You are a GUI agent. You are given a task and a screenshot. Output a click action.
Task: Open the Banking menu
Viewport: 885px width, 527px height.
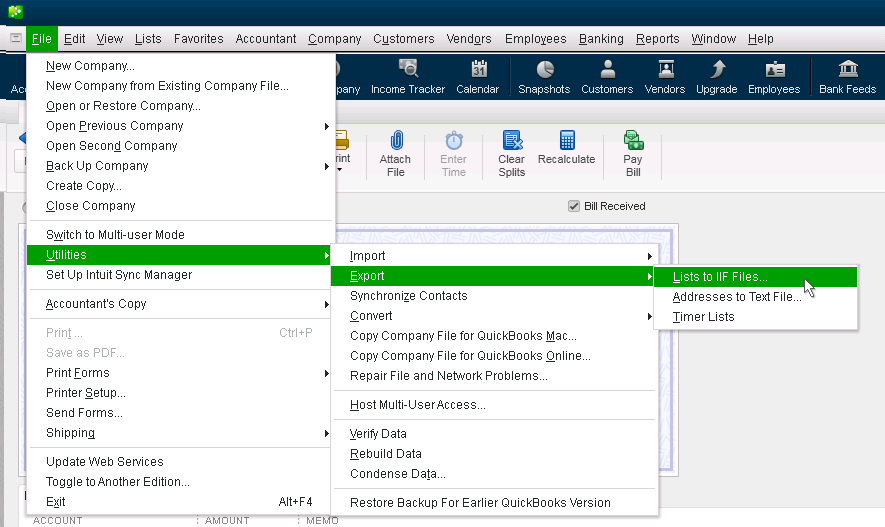click(x=601, y=39)
